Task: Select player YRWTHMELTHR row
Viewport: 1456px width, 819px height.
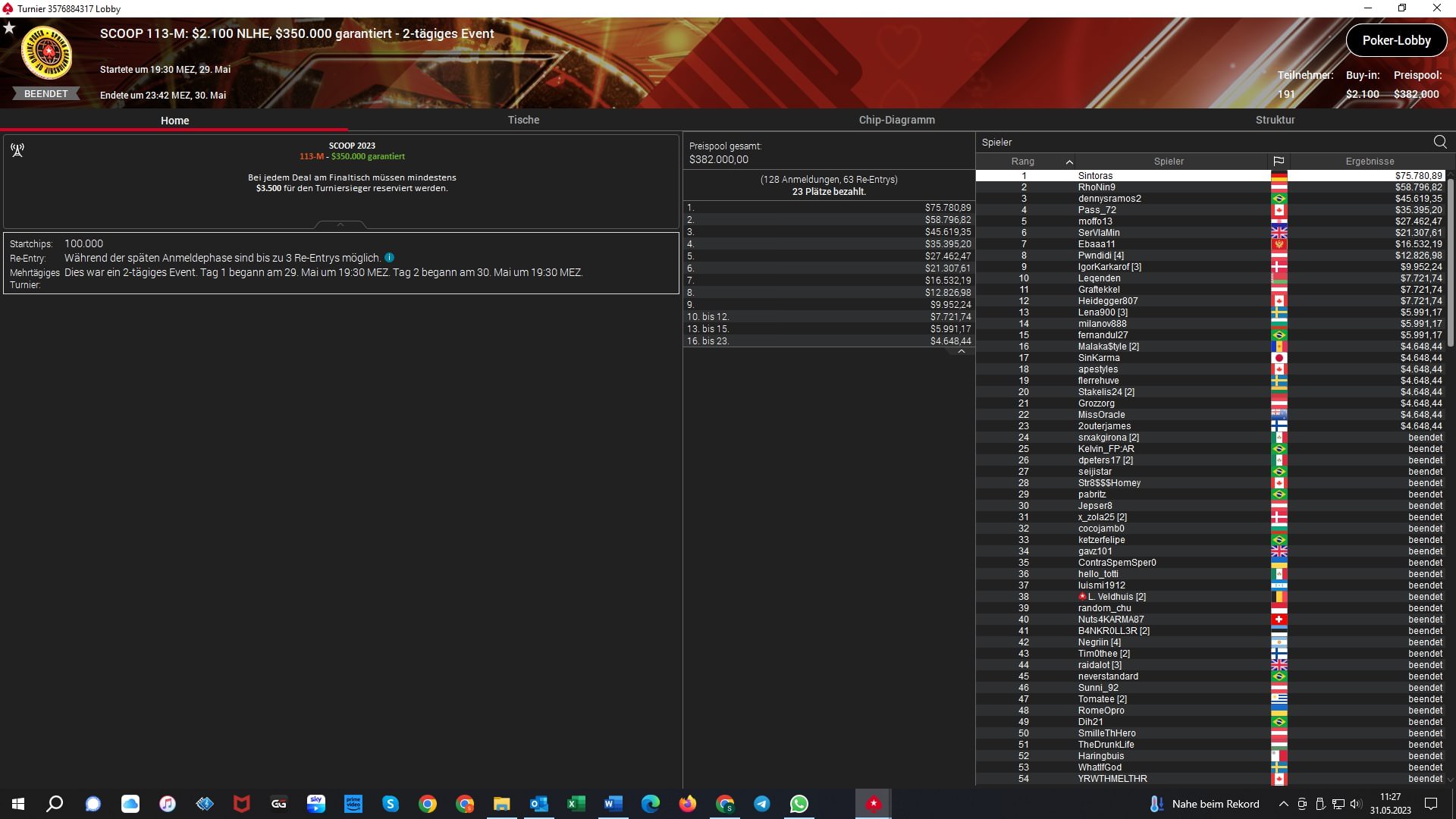Action: pos(1211,779)
